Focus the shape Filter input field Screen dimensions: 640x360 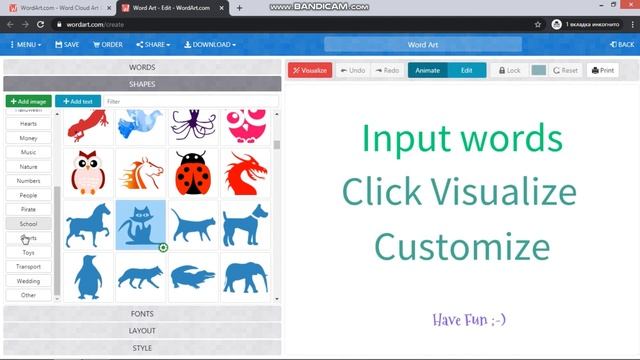(191, 101)
